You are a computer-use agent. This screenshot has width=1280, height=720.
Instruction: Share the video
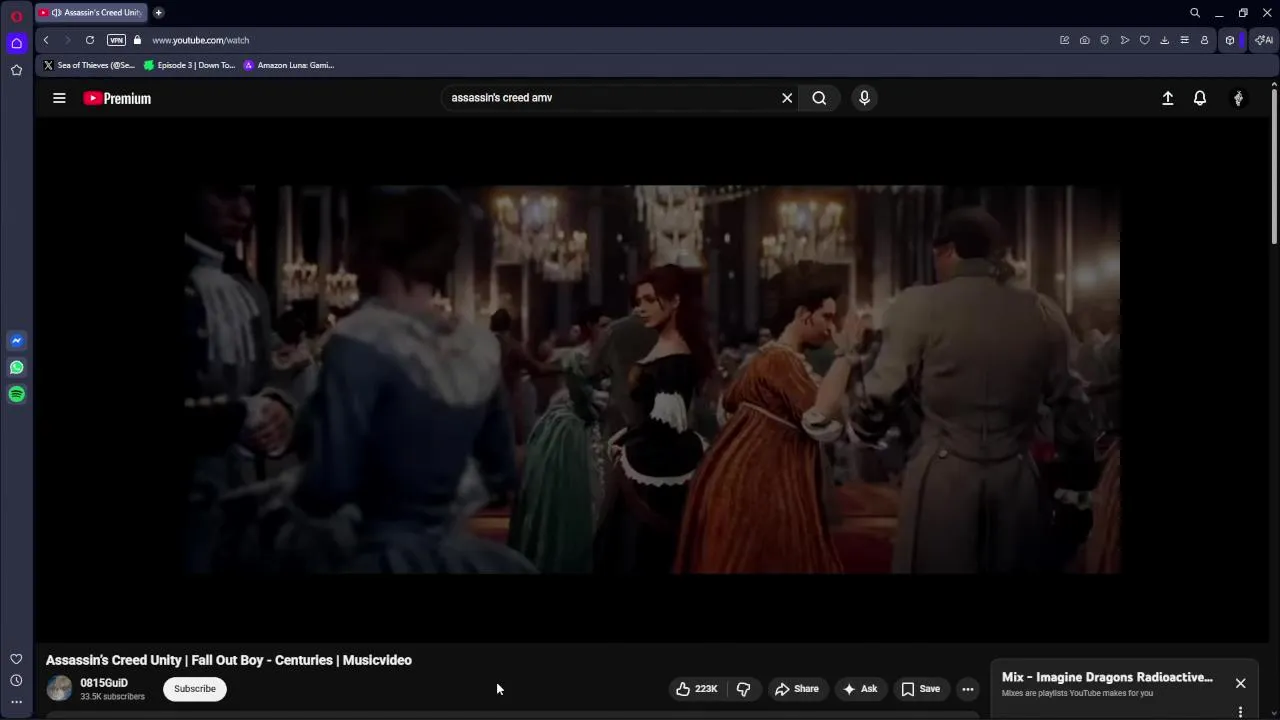pyautogui.click(x=797, y=689)
